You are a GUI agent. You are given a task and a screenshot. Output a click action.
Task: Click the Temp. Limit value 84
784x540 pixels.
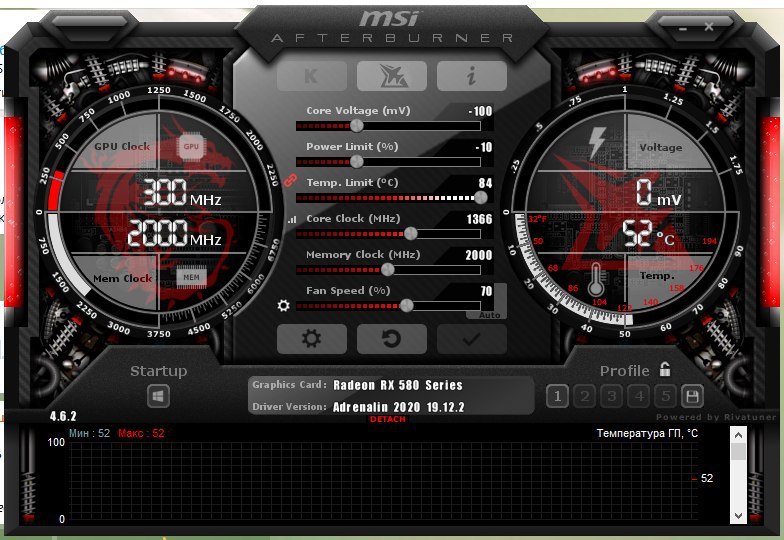point(486,183)
